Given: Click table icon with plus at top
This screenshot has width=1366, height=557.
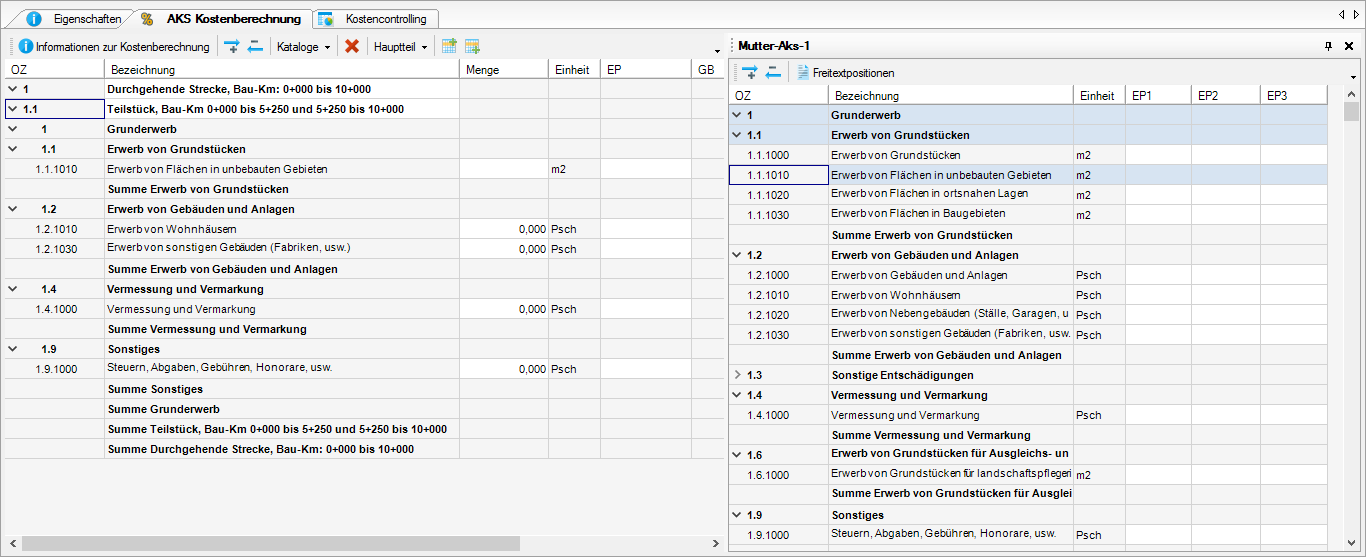Looking at the screenshot, I should [x=449, y=46].
